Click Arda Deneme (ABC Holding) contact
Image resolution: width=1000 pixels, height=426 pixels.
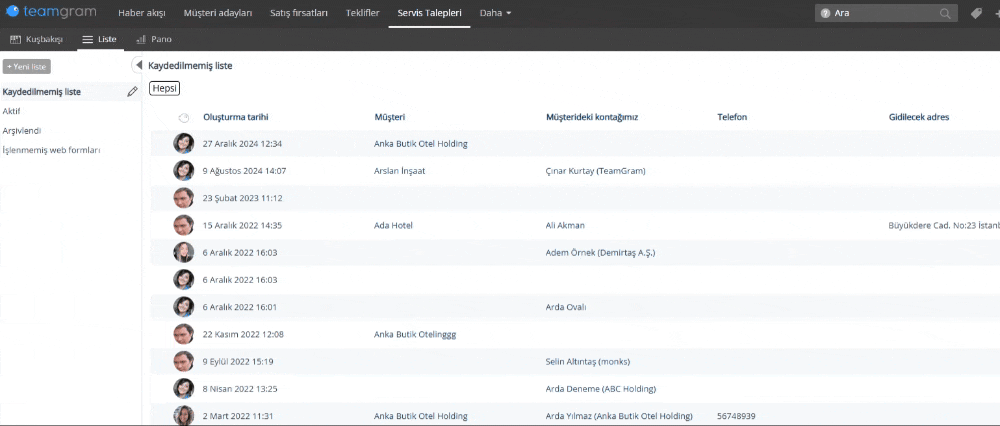click(601, 388)
